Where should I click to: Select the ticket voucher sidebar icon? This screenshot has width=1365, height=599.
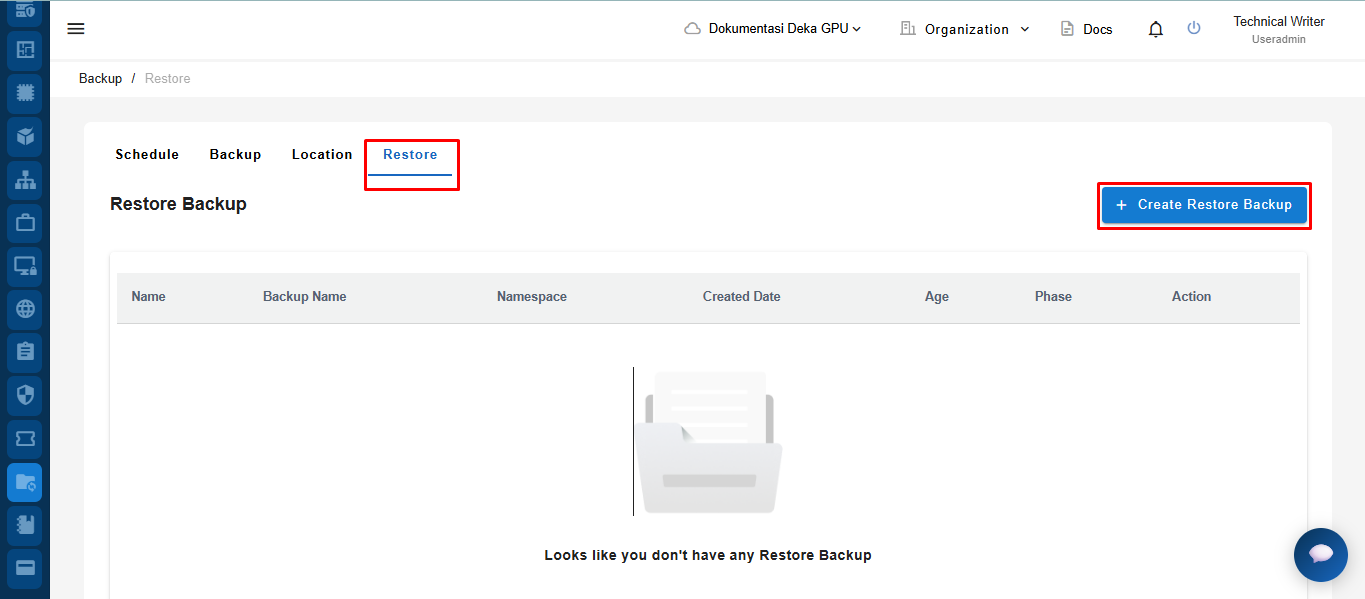25,439
